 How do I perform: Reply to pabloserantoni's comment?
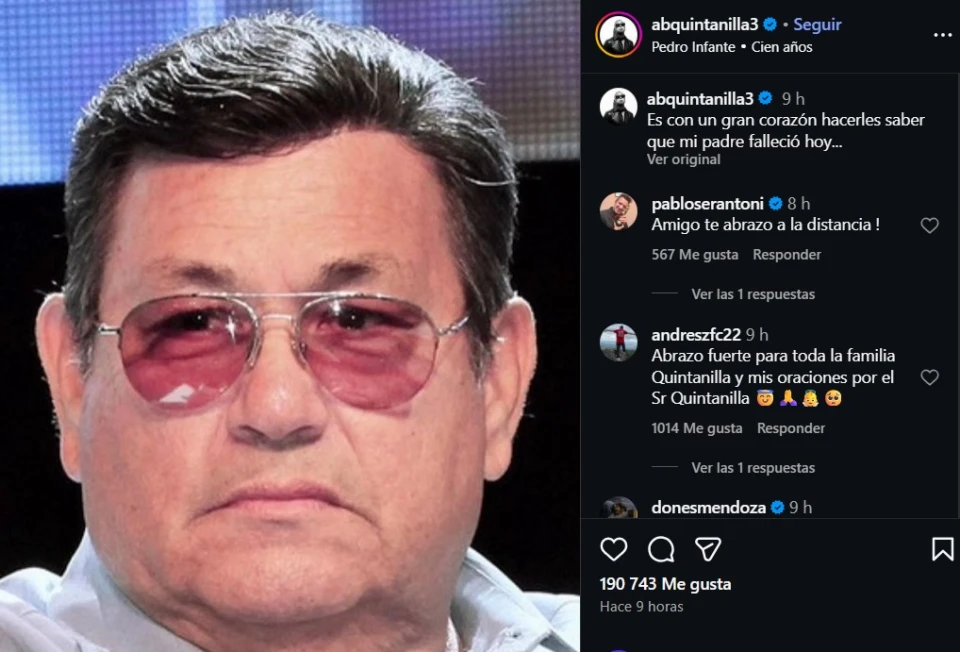(x=787, y=255)
